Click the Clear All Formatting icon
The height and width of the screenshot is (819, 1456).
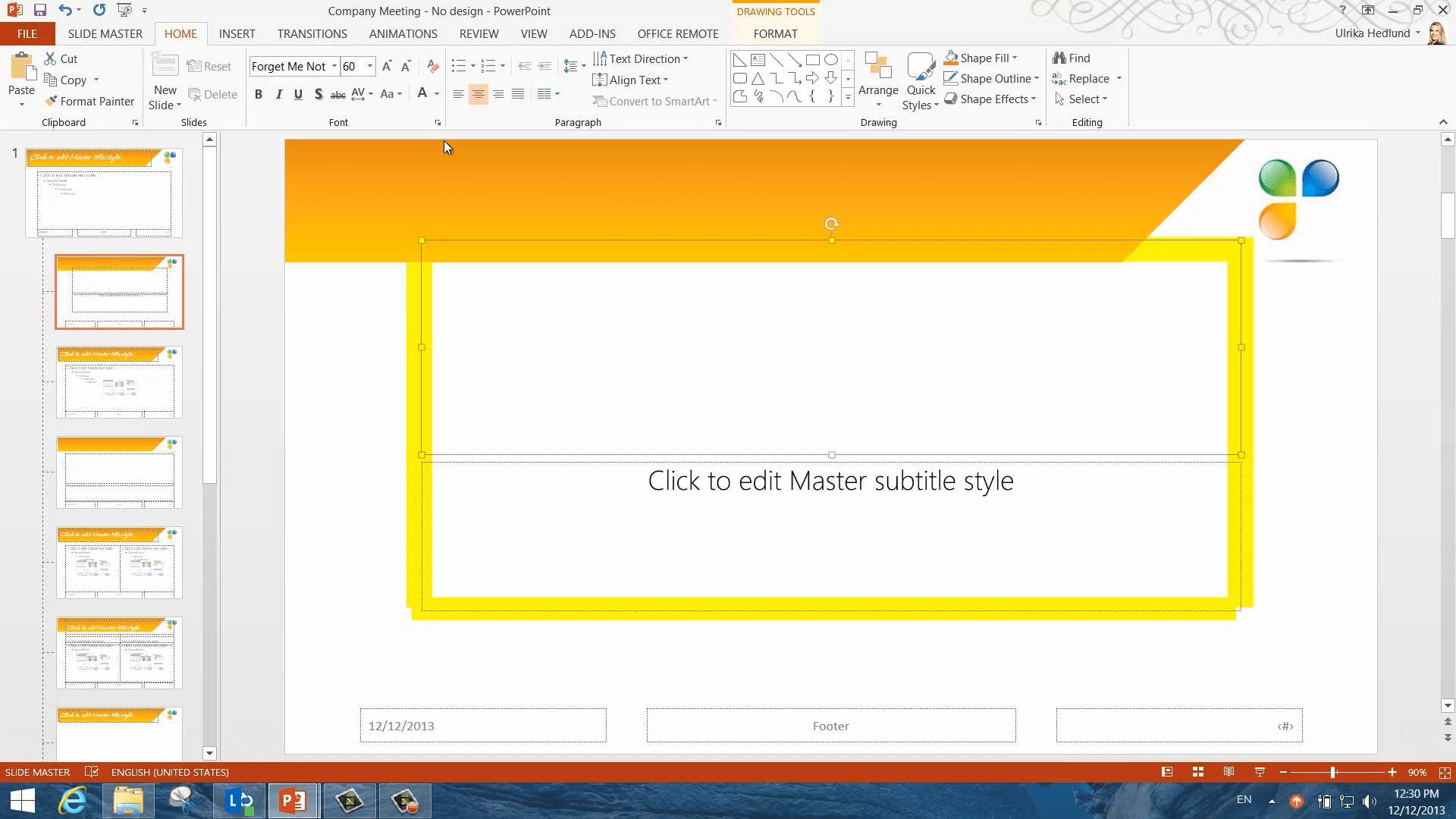(432, 67)
